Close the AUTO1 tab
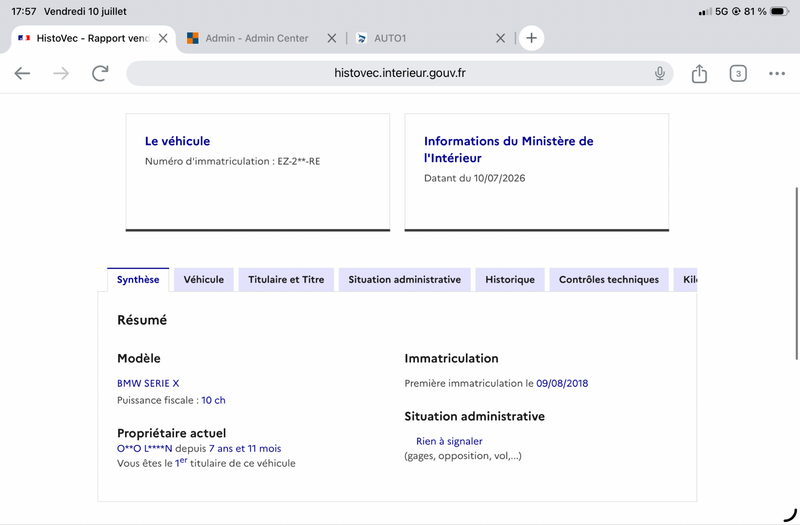The image size is (800, 525). tap(501, 38)
